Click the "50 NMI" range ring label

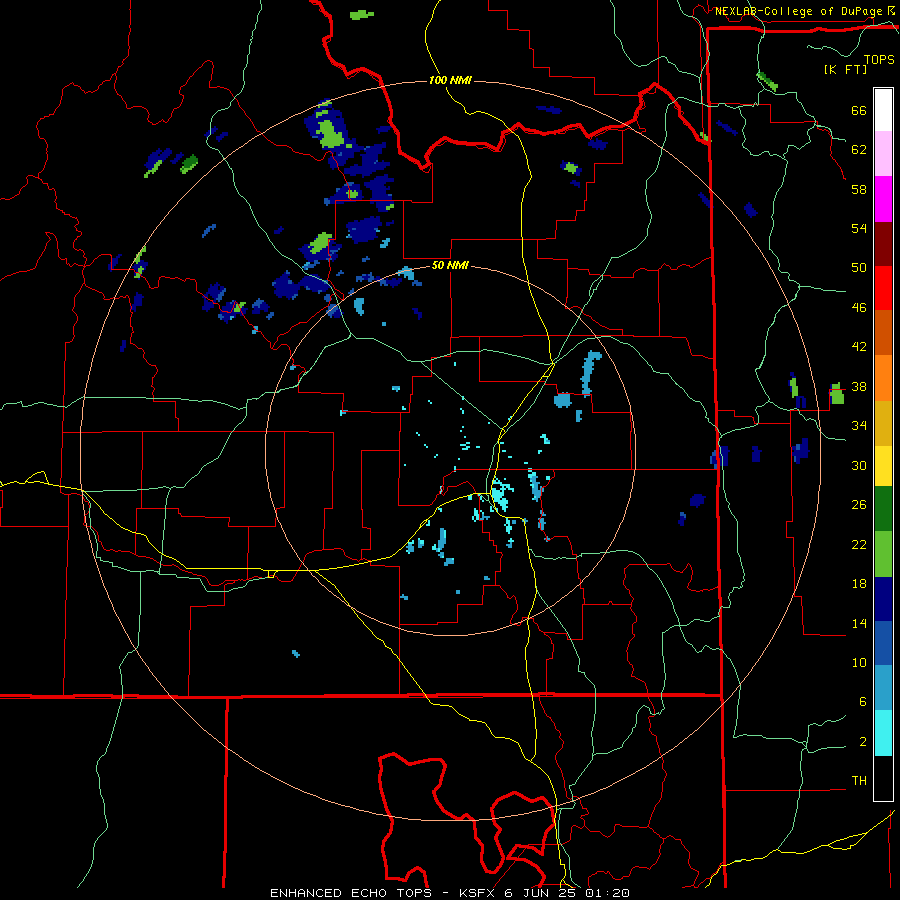click(x=450, y=266)
